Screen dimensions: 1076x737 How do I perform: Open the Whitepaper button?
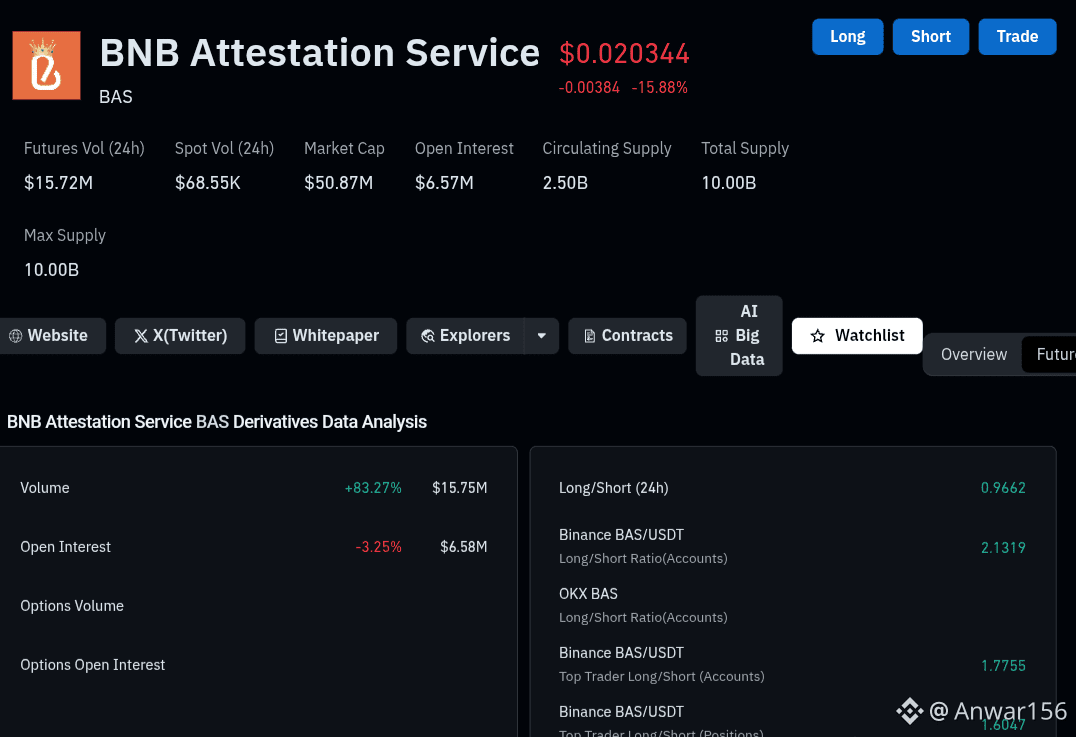point(326,336)
